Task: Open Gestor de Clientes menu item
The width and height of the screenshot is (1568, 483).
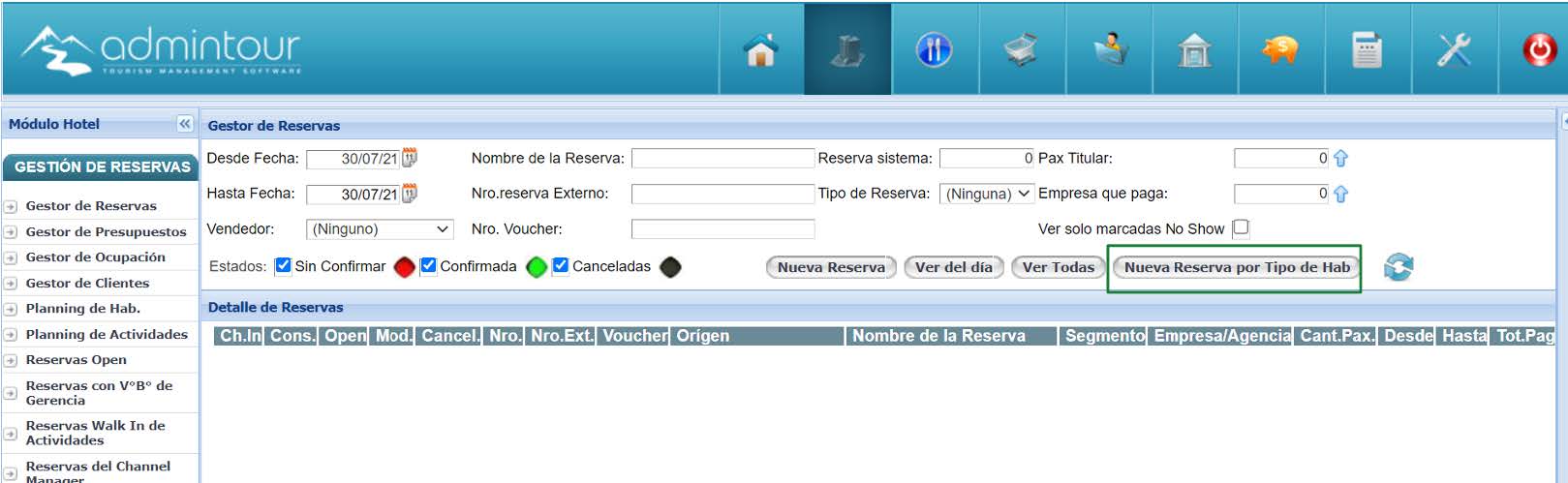Action: pyautogui.click(x=87, y=284)
